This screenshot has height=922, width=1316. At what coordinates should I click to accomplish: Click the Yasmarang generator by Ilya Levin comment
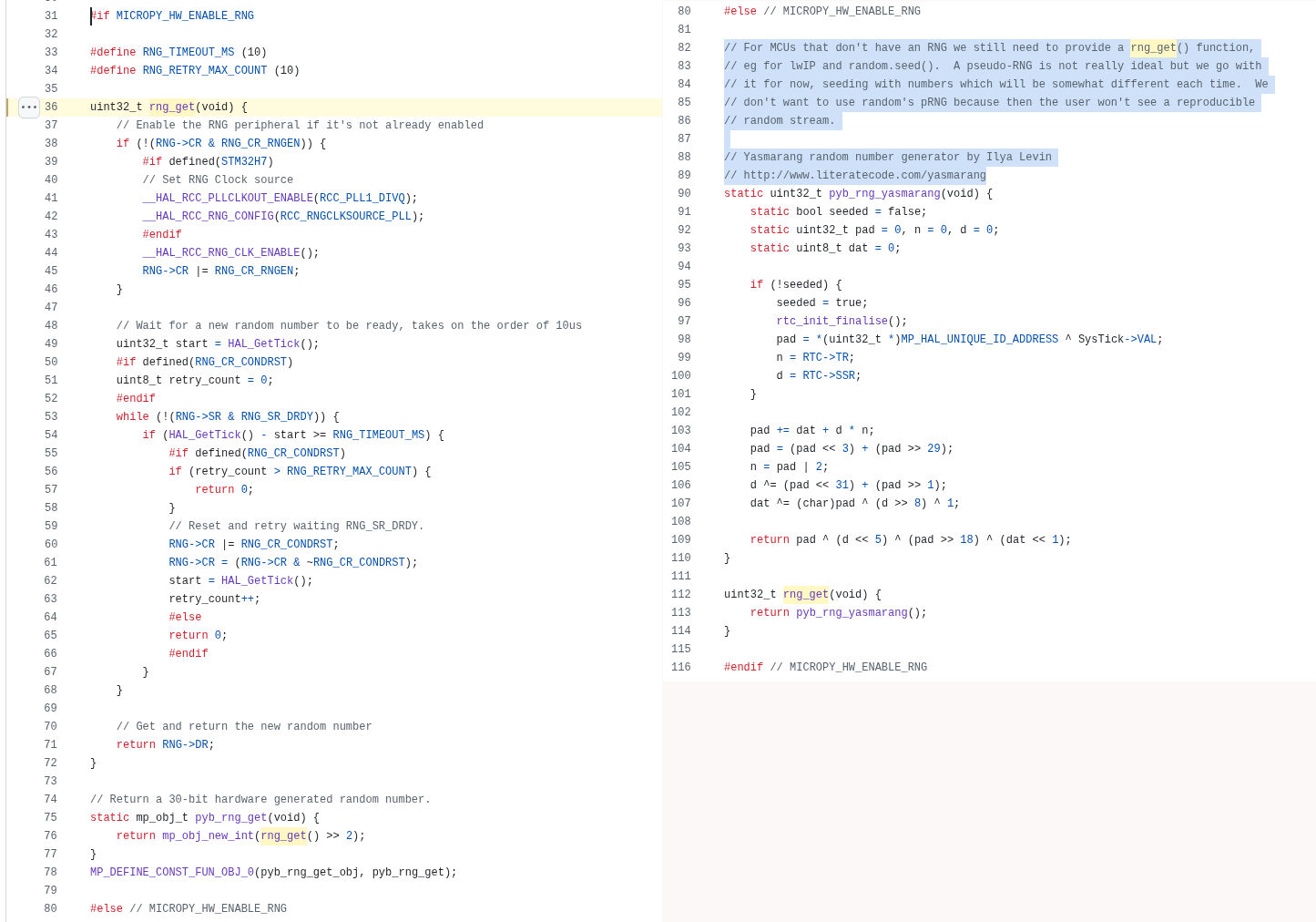pos(888,157)
